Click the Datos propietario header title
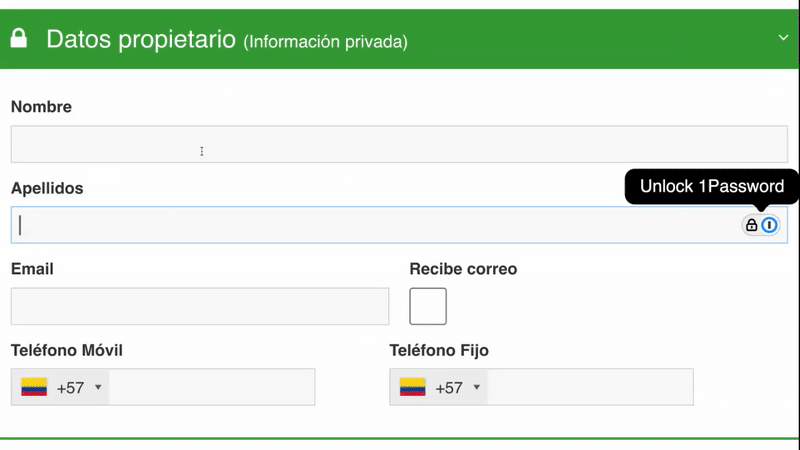 tap(140, 39)
